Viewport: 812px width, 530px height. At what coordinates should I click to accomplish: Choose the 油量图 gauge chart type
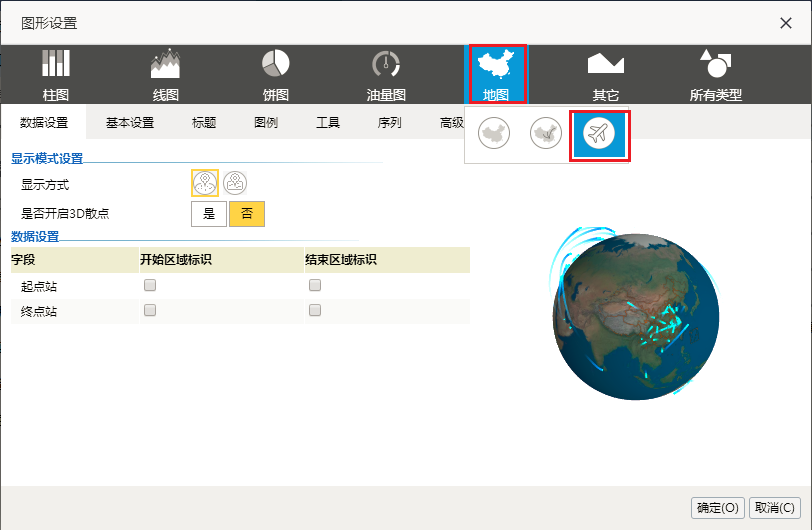(386, 75)
